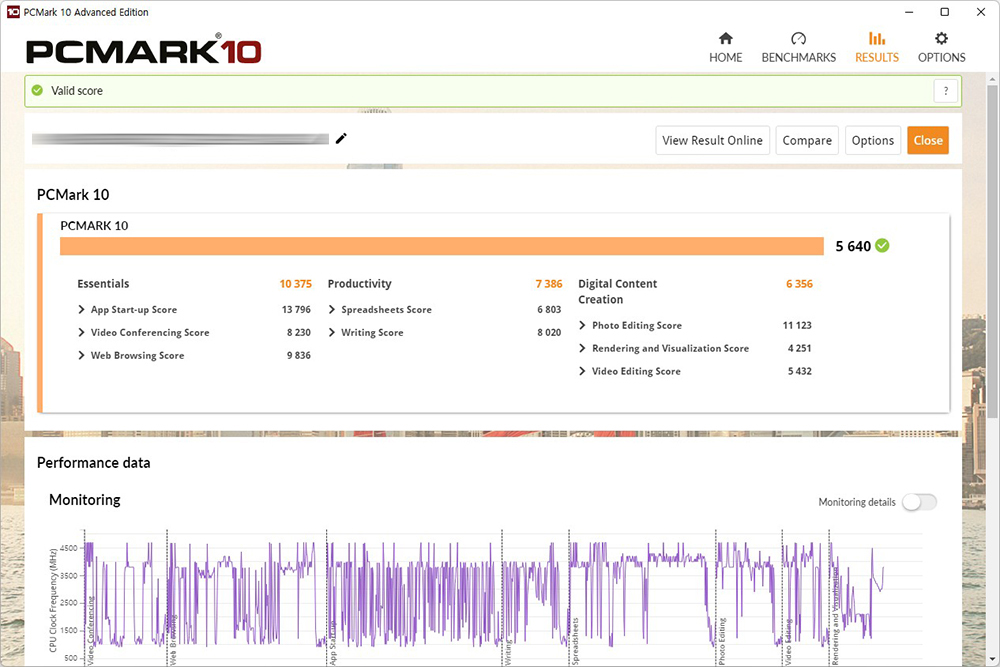Image resolution: width=1000 pixels, height=667 pixels.
Task: Select the Results bar chart icon
Action: click(x=877, y=38)
